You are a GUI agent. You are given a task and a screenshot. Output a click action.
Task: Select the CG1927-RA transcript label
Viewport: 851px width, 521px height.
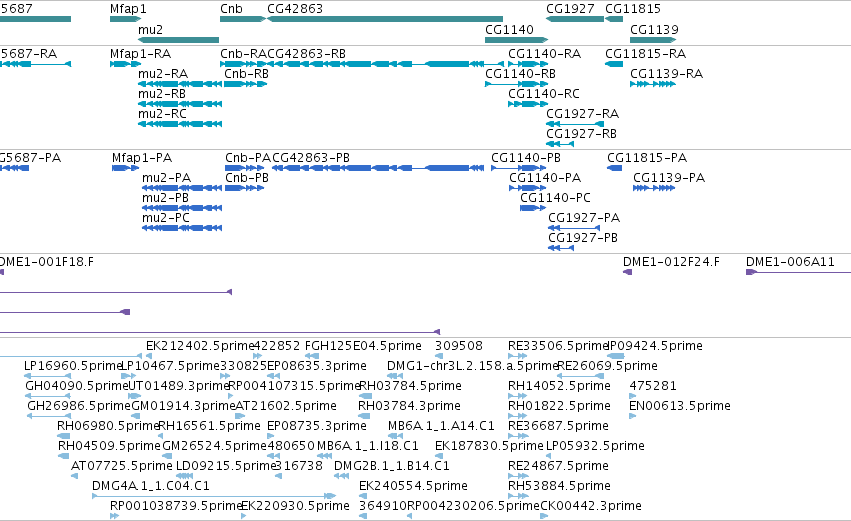[x=582, y=114]
